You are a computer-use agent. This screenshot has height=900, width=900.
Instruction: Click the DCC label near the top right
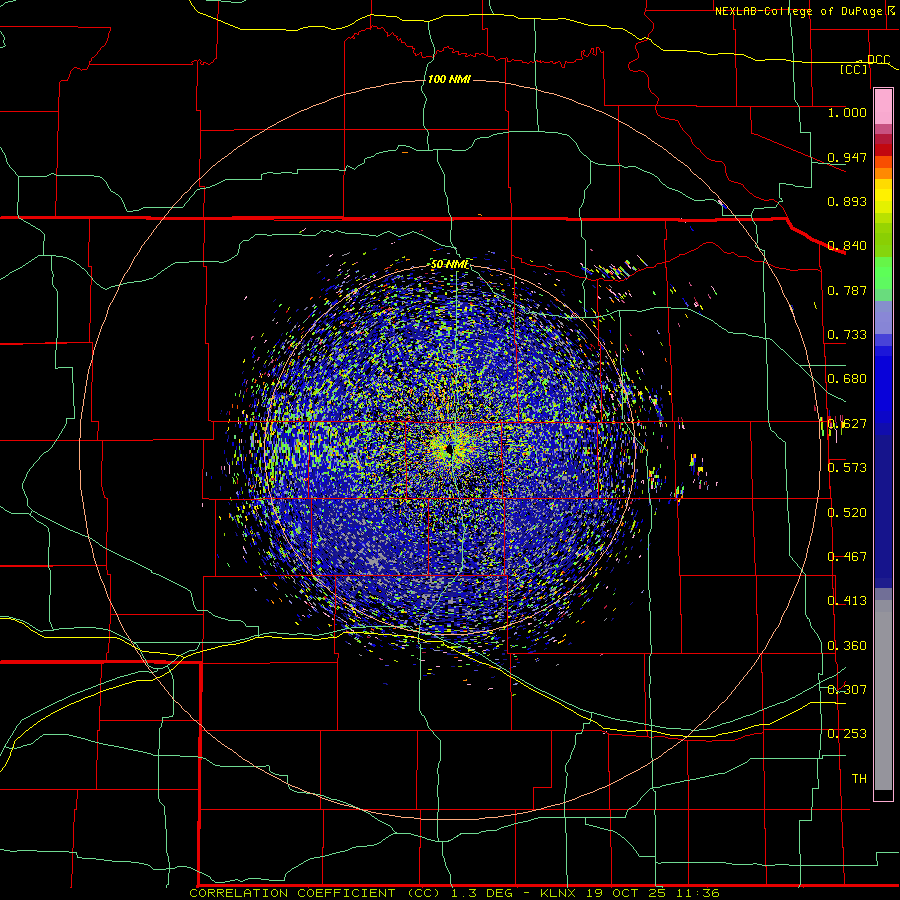click(878, 59)
